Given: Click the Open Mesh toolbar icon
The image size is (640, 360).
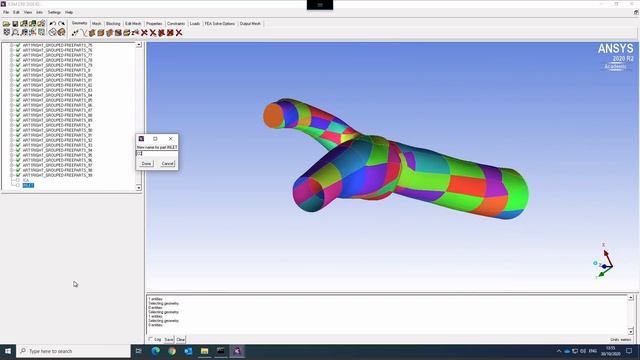Looking at the screenshot, I should pyautogui.click(x=32, y=24).
